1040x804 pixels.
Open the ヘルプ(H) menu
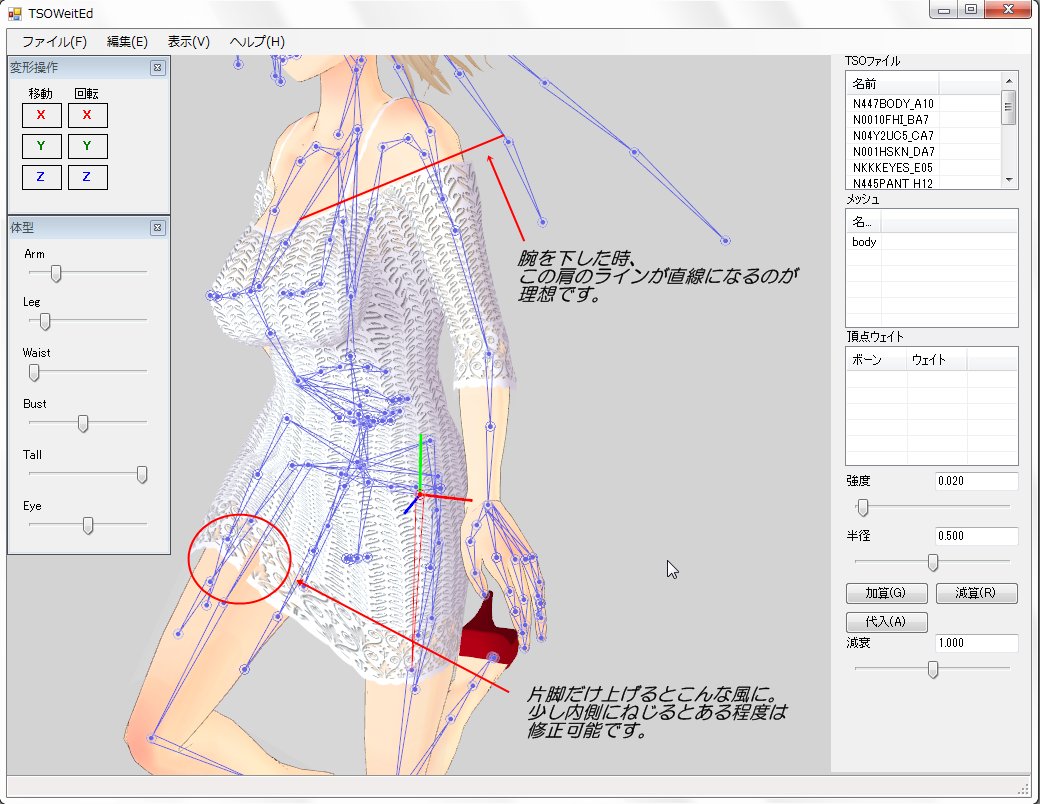point(257,42)
